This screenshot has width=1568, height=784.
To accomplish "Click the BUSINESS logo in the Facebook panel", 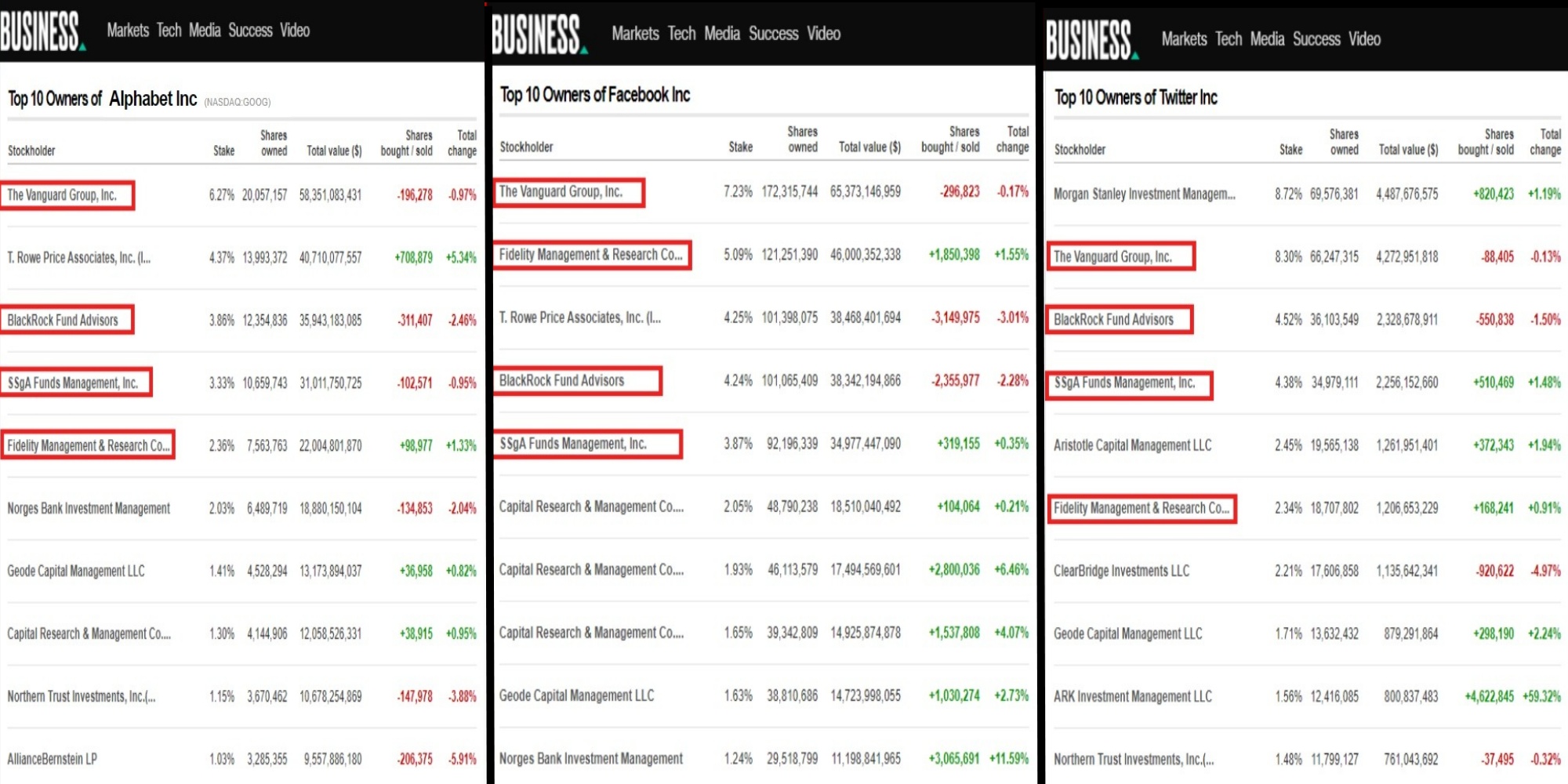I will pyautogui.click(x=539, y=35).
